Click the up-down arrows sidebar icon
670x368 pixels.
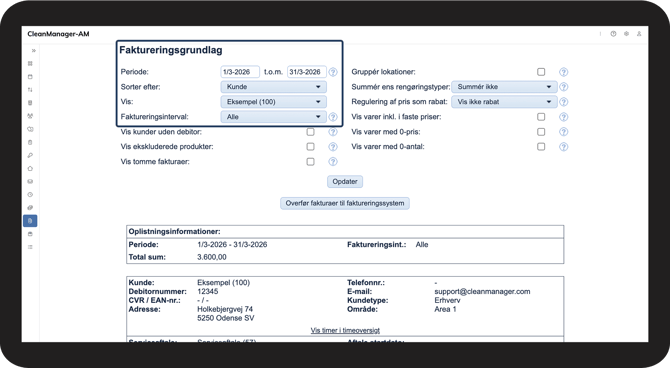point(30,90)
